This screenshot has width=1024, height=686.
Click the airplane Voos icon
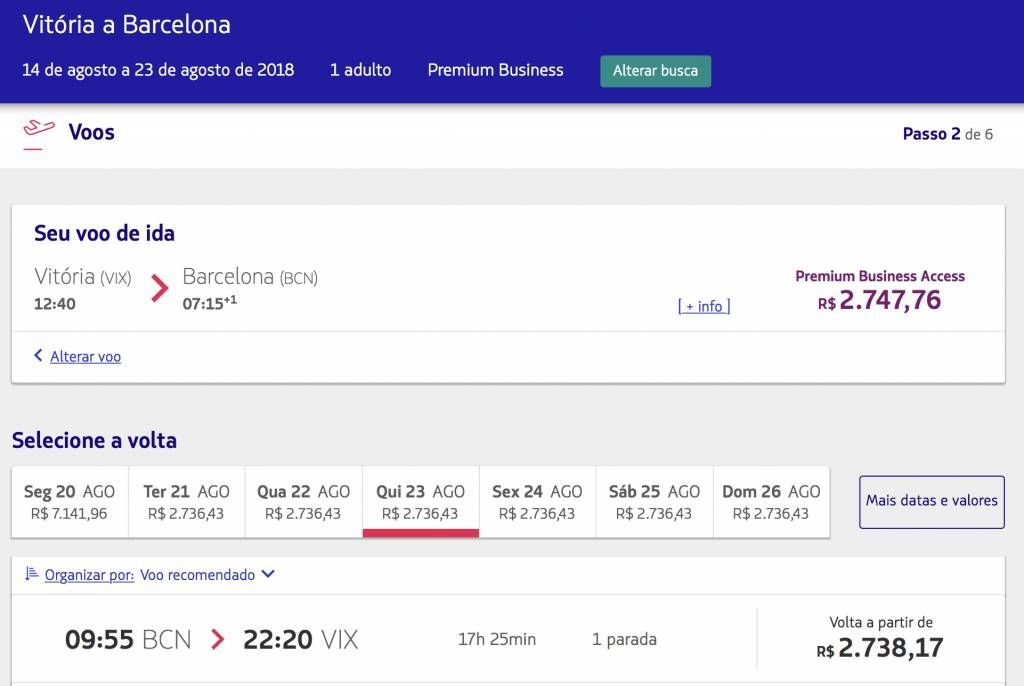pos(39,131)
